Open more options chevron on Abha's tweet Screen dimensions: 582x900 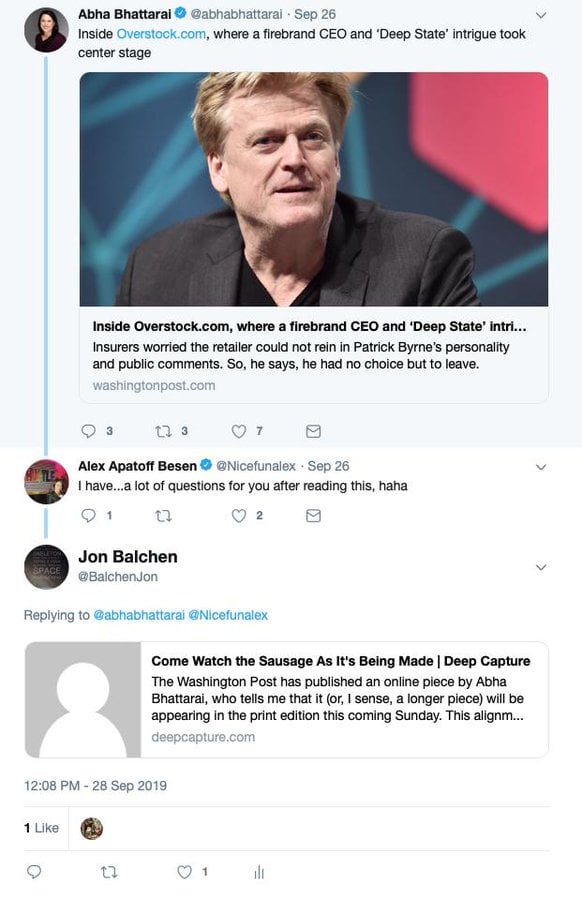[x=541, y=15]
